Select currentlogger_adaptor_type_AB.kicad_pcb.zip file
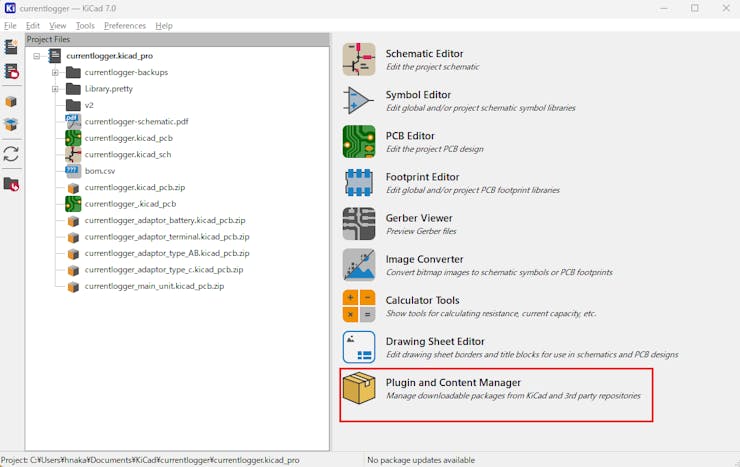This screenshot has width=740, height=467. (x=167, y=253)
